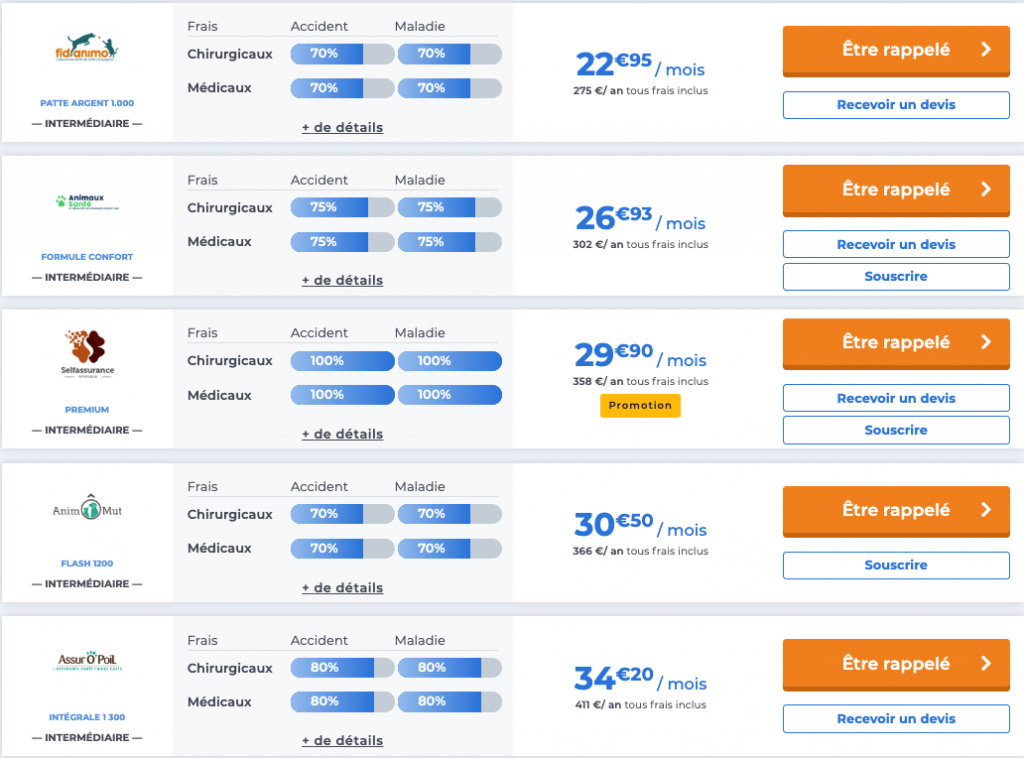Expand '+ de détails' for Flash 1200
1024x758 pixels.
[342, 588]
